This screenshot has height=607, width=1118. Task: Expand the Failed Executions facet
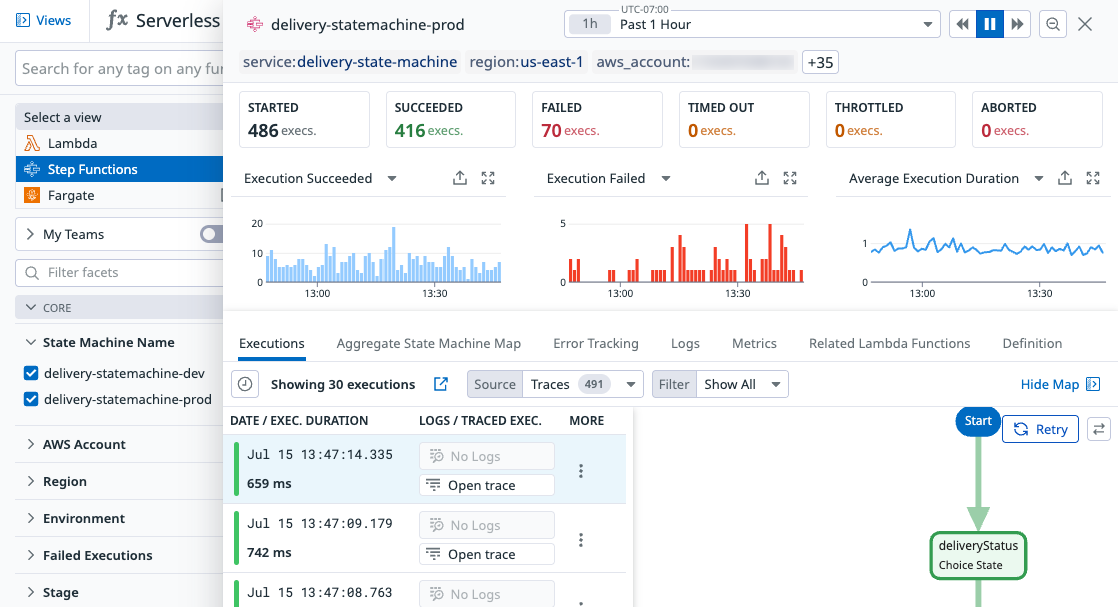coord(31,555)
